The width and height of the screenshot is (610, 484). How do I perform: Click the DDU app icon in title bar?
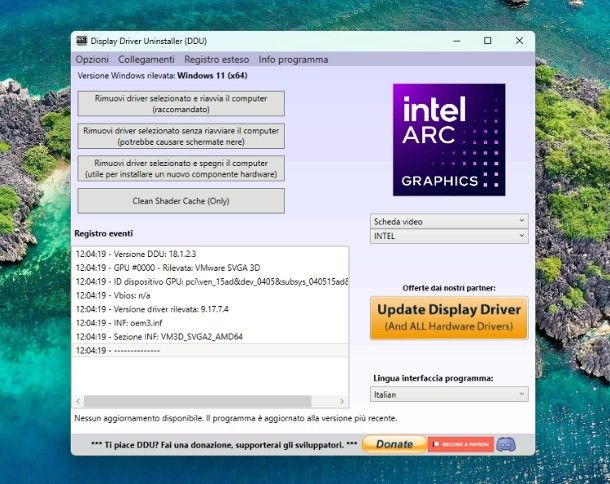tap(81, 41)
